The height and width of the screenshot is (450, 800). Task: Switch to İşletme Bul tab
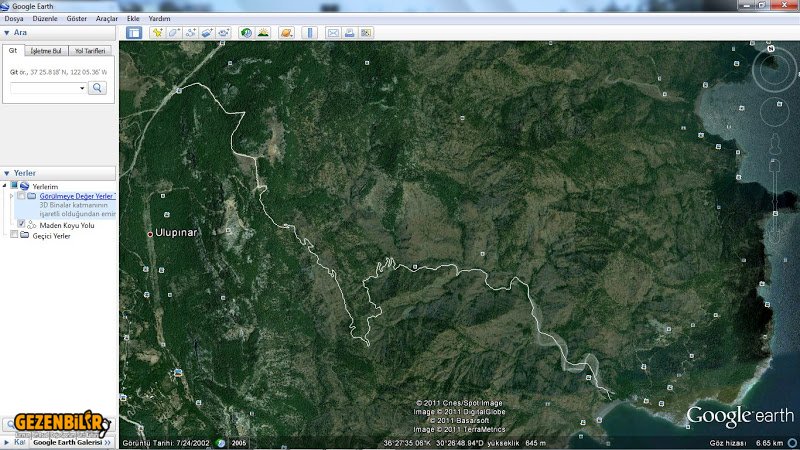tap(46, 51)
